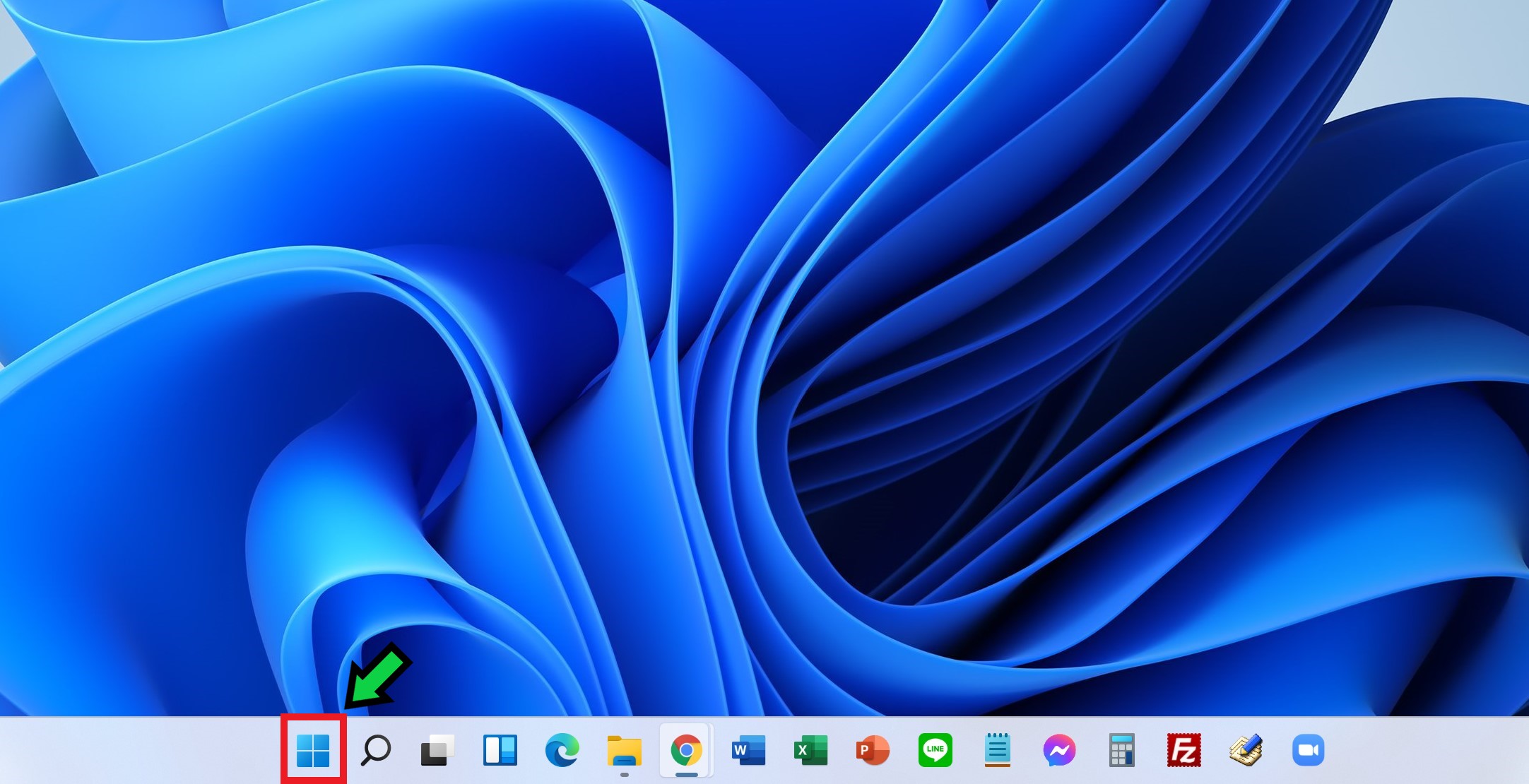Open the Notepad app icon

click(997, 750)
